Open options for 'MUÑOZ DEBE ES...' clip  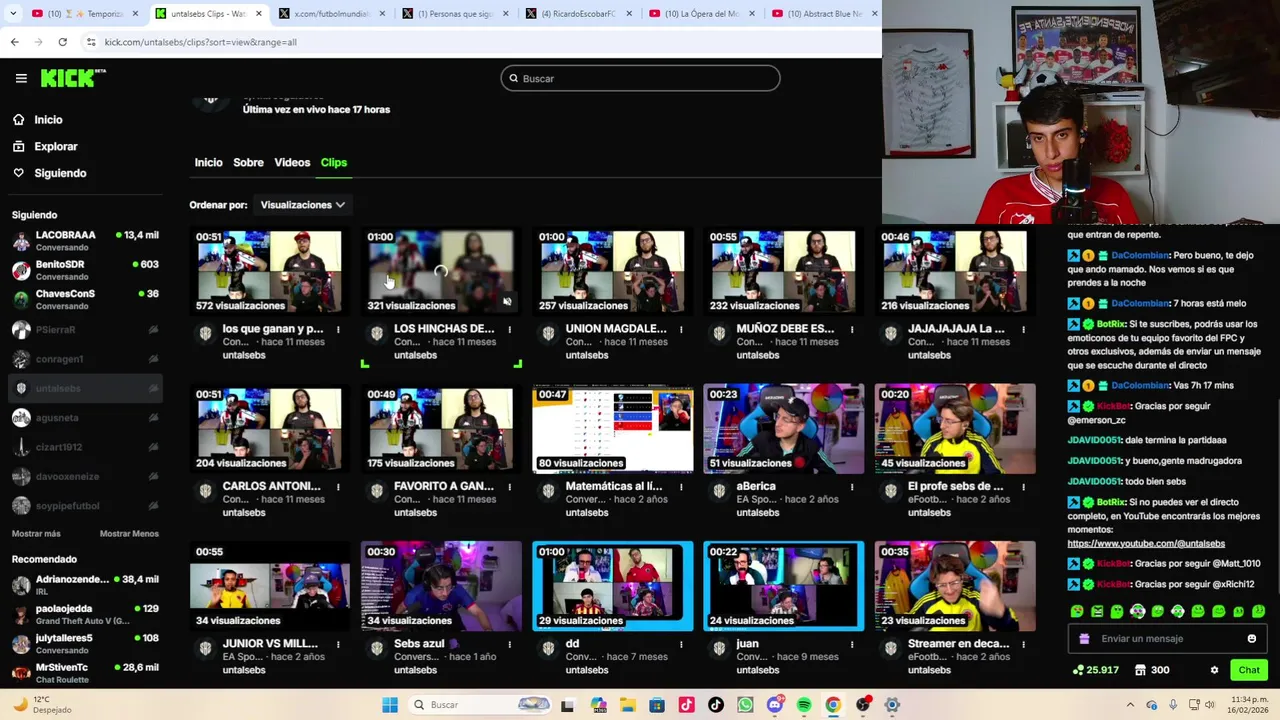coord(852,329)
